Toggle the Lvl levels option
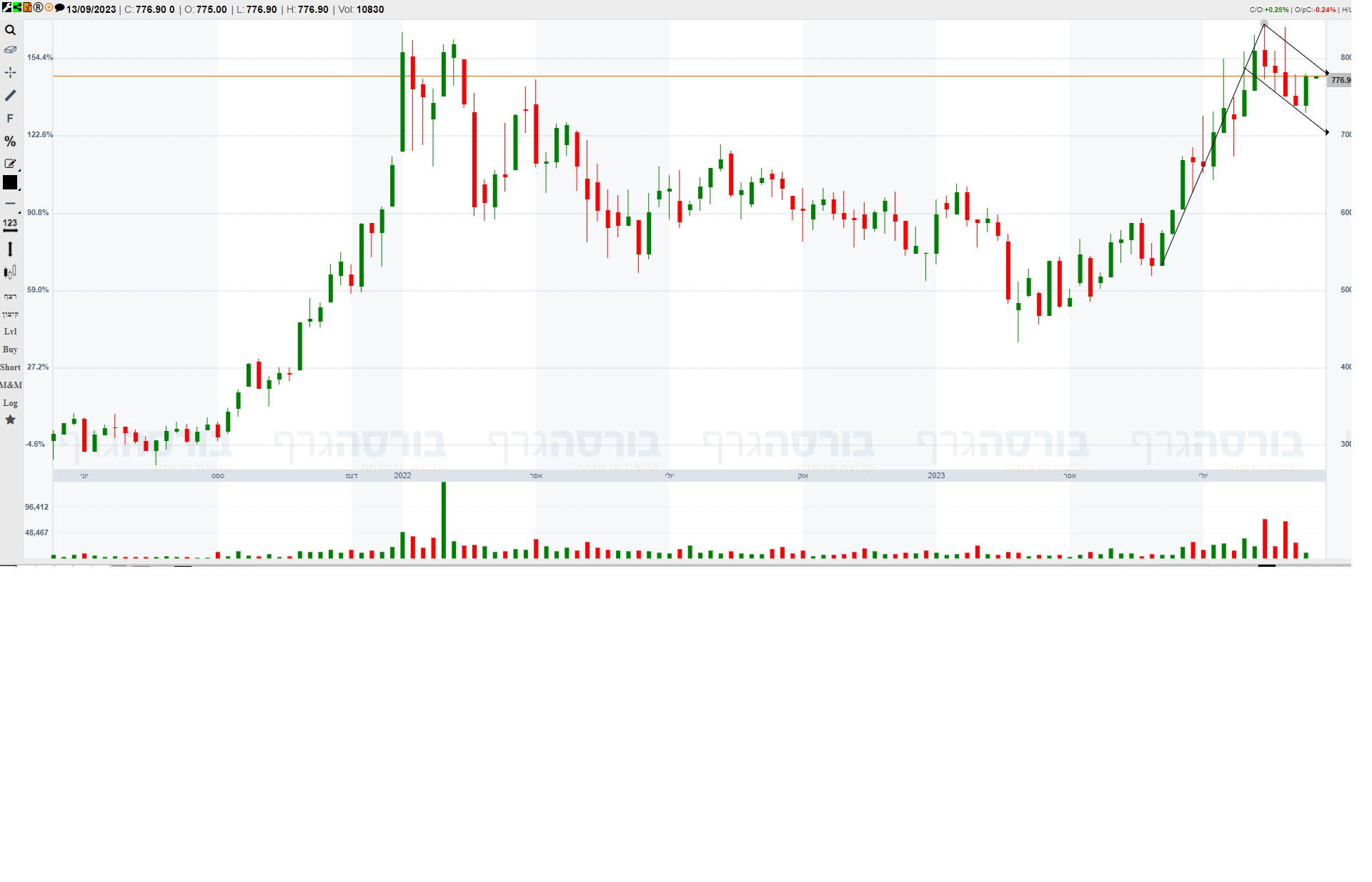 [x=10, y=332]
